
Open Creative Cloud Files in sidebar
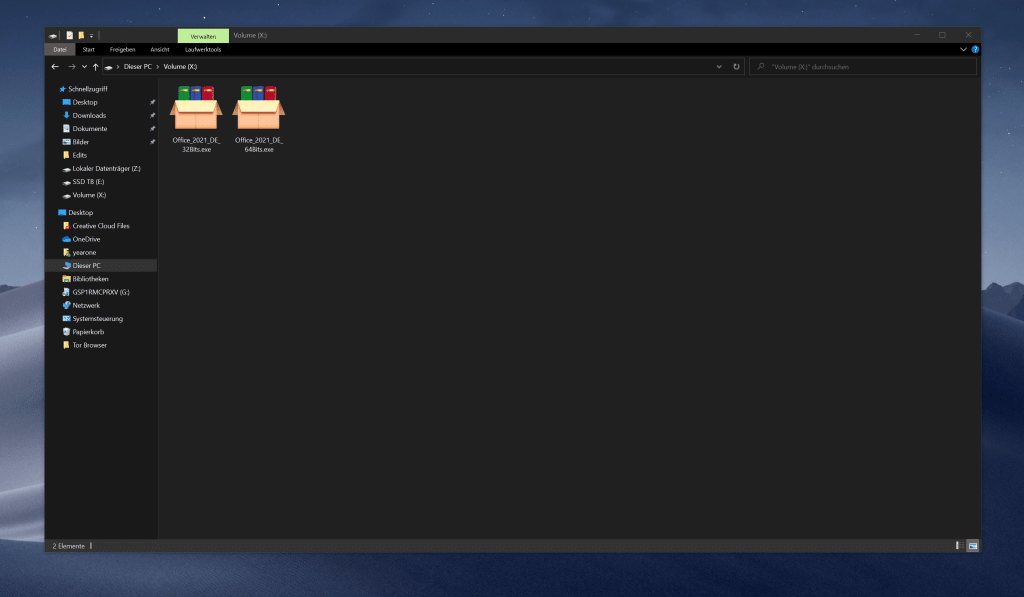[101, 226]
